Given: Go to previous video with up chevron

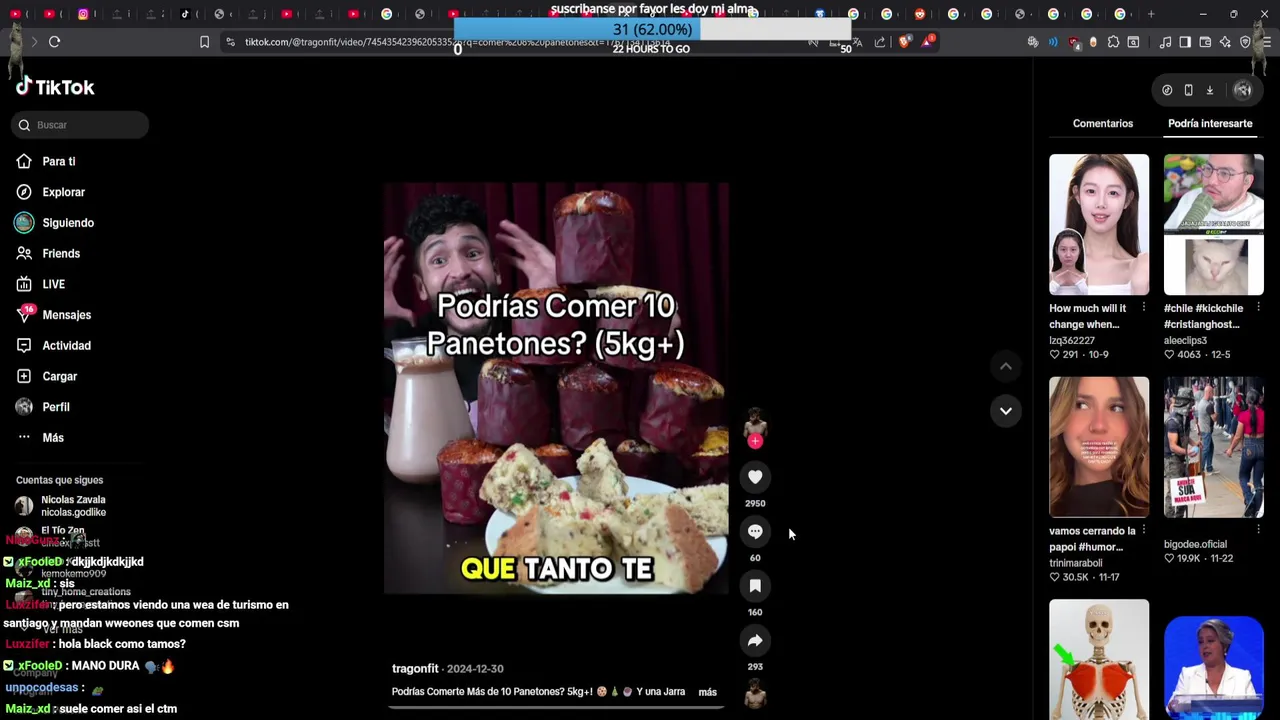Looking at the screenshot, I should (1005, 367).
